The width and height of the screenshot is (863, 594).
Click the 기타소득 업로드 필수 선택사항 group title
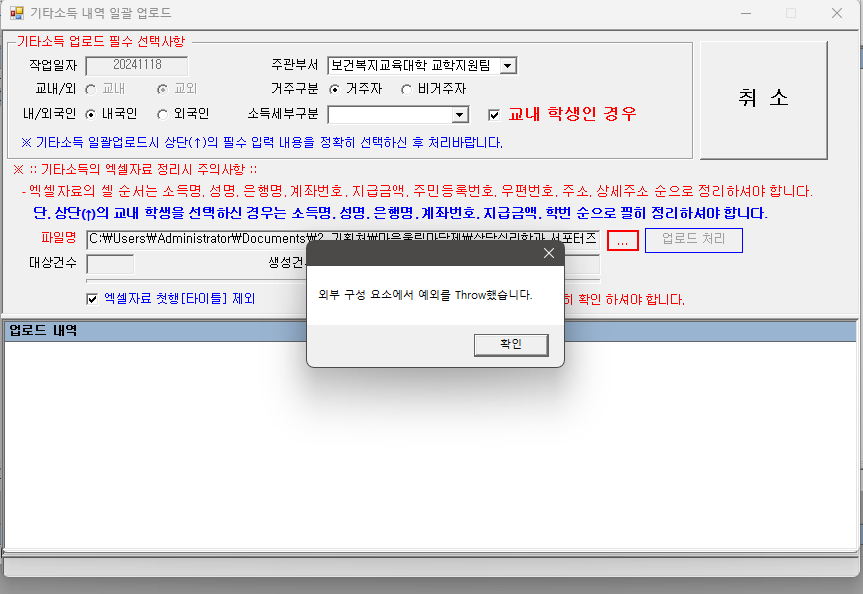pos(101,41)
